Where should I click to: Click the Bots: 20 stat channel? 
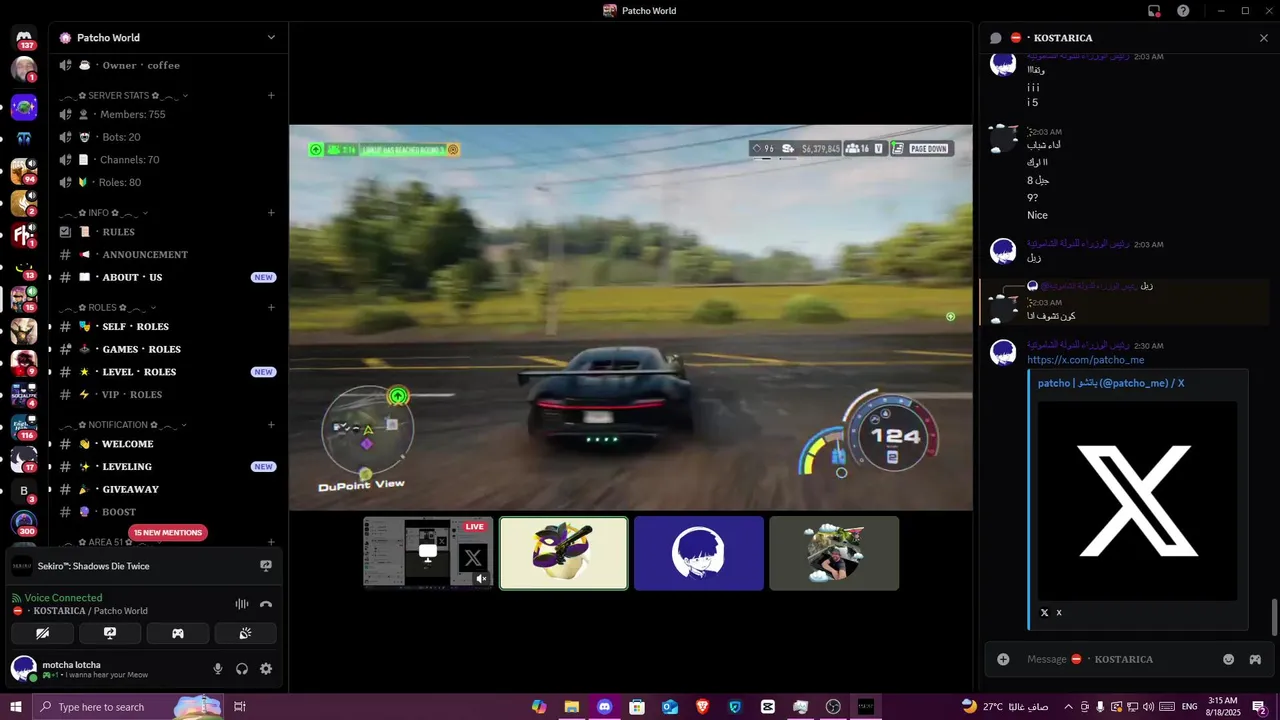coord(166,137)
